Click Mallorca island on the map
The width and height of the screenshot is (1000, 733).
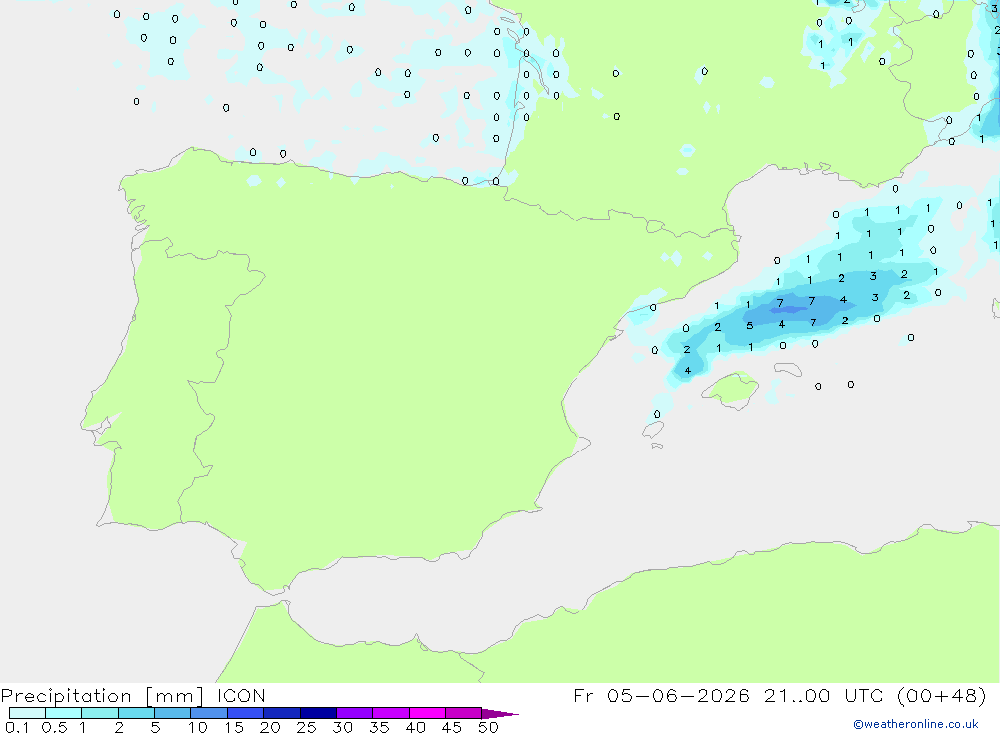pyautogui.click(x=731, y=388)
